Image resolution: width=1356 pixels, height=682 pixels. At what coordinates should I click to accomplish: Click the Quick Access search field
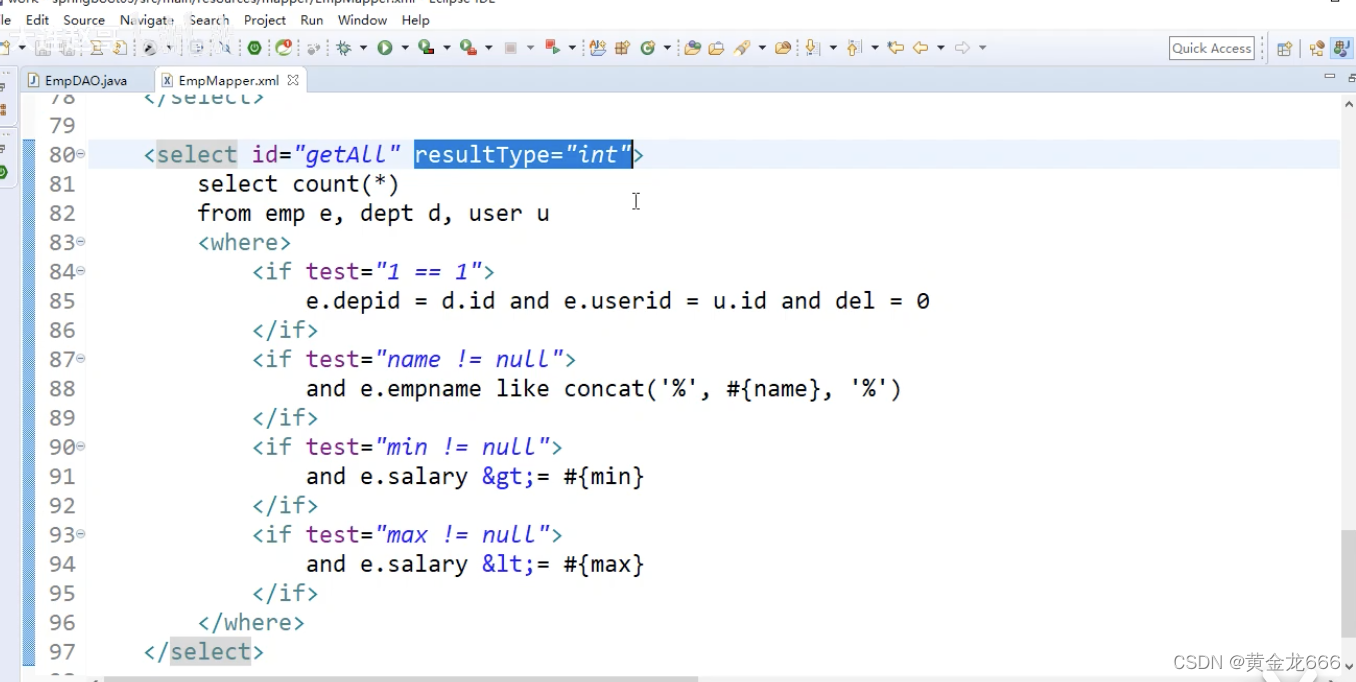pos(1212,48)
